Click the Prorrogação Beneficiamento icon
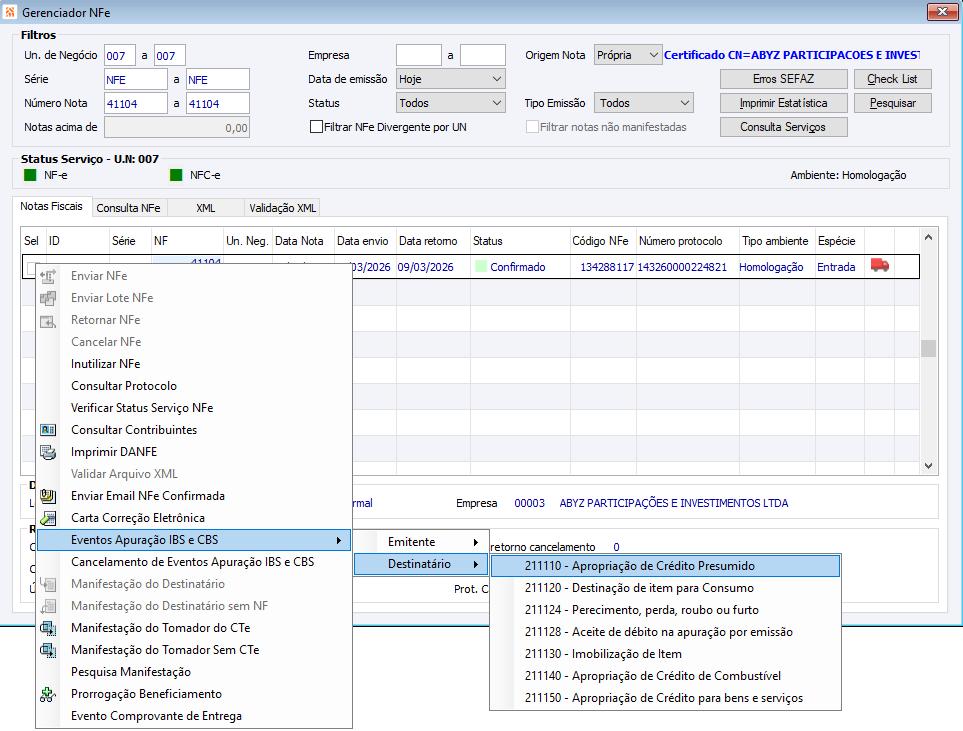Screen dimensions: 963x731 pos(48,694)
